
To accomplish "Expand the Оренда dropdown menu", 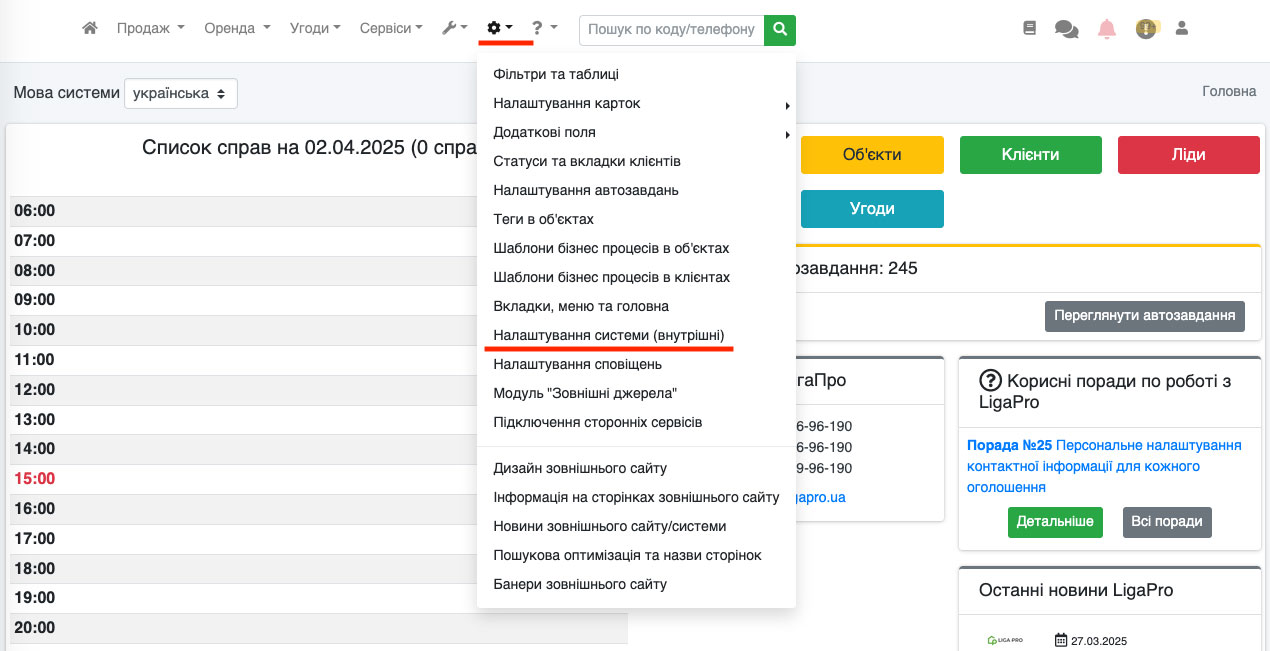I will click(x=237, y=29).
